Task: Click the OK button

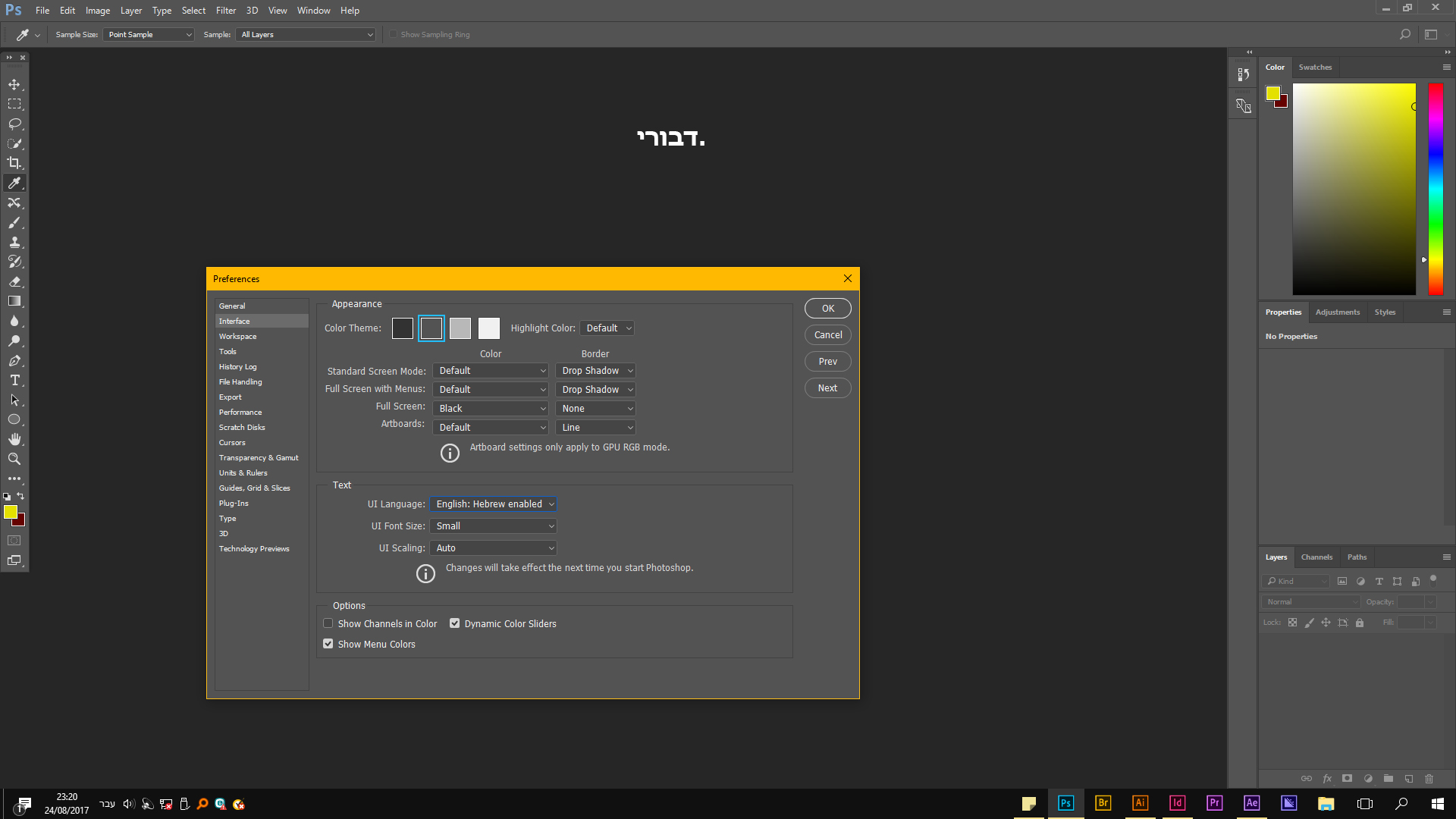Action: (x=827, y=309)
